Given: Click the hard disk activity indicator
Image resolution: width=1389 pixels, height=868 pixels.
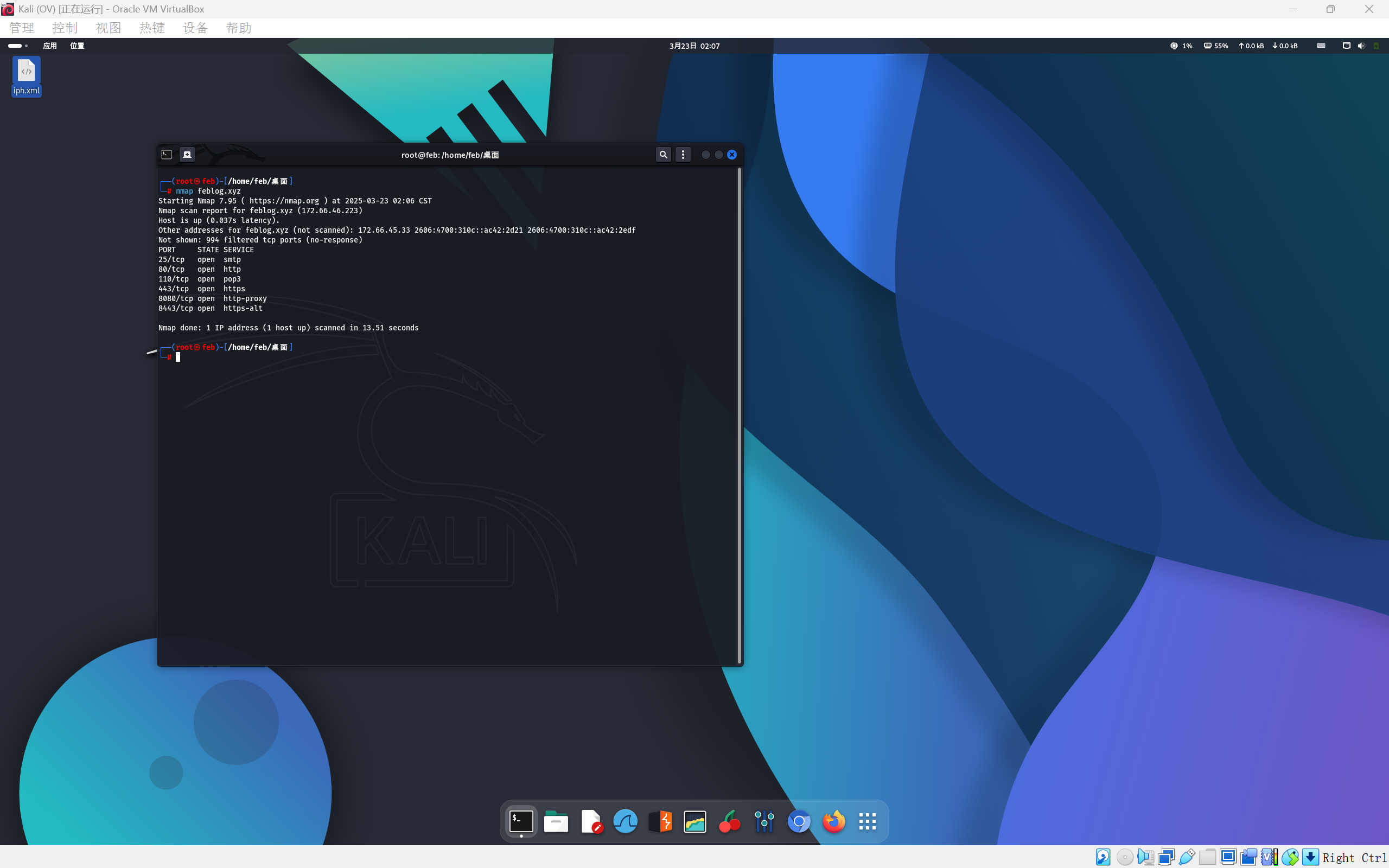Looking at the screenshot, I should tap(1103, 857).
